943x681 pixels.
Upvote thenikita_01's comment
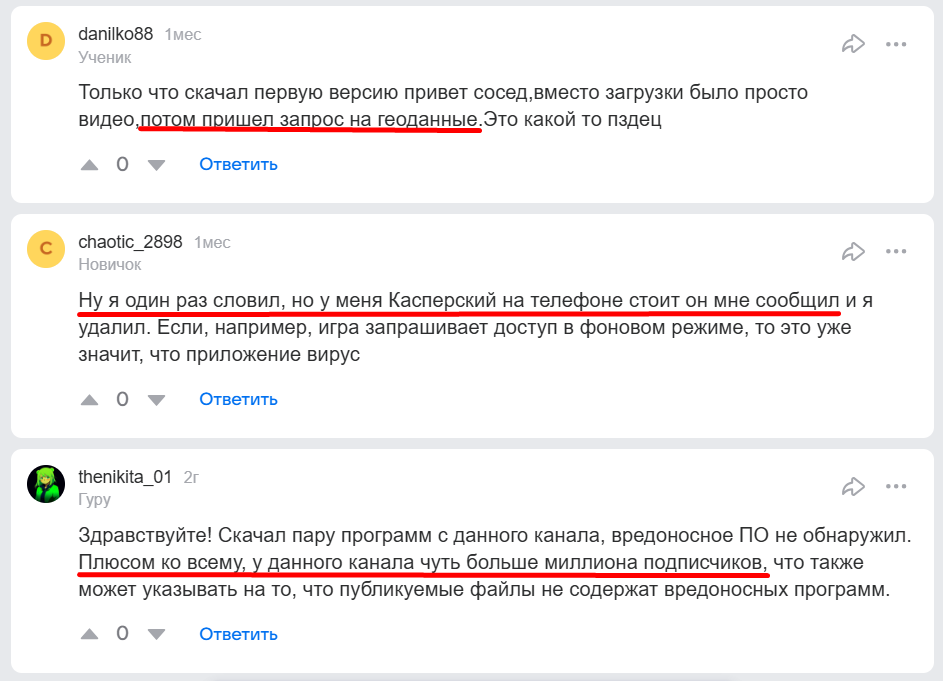click(90, 634)
